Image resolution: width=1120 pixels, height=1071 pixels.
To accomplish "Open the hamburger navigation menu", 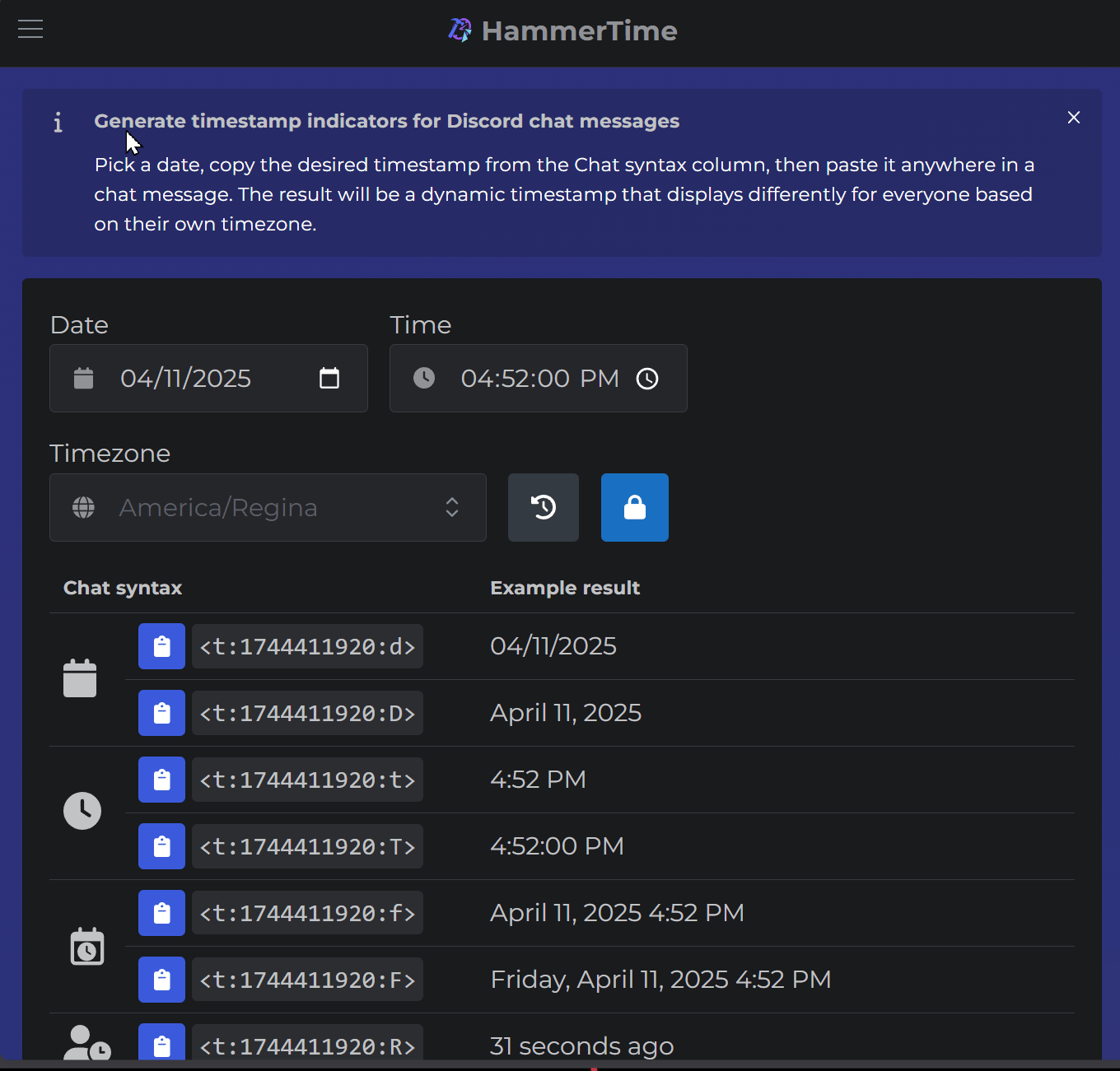I will pos(30,30).
